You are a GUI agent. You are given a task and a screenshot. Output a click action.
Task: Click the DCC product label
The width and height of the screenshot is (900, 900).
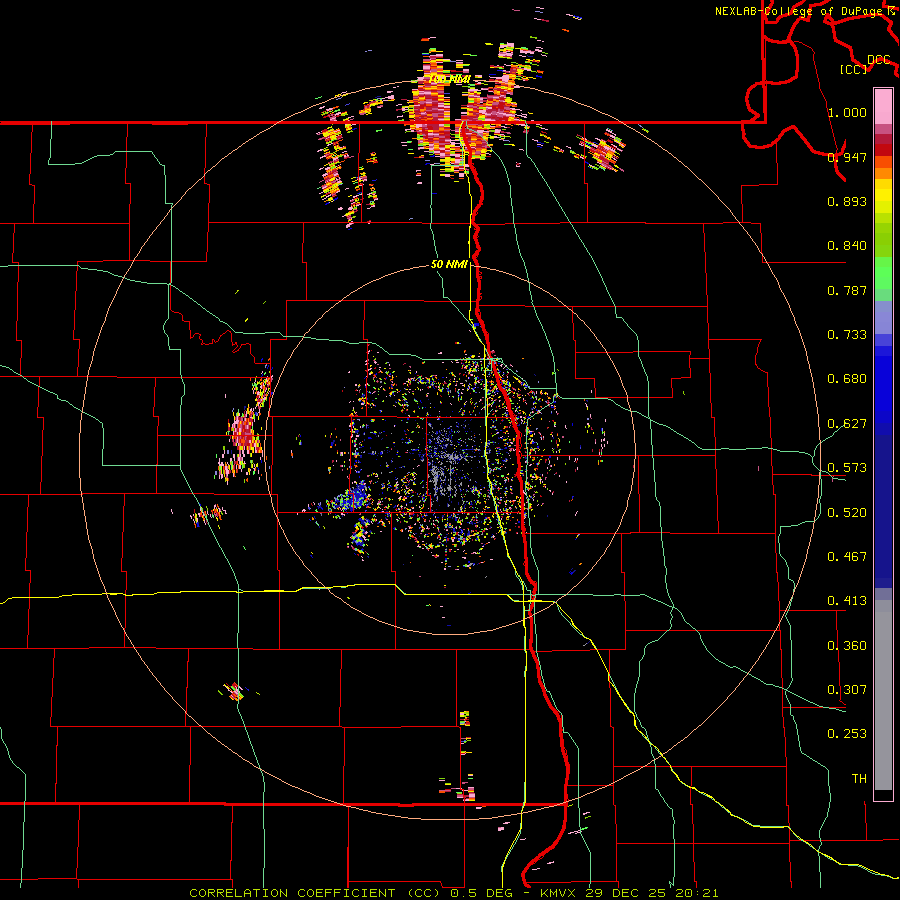point(878,60)
